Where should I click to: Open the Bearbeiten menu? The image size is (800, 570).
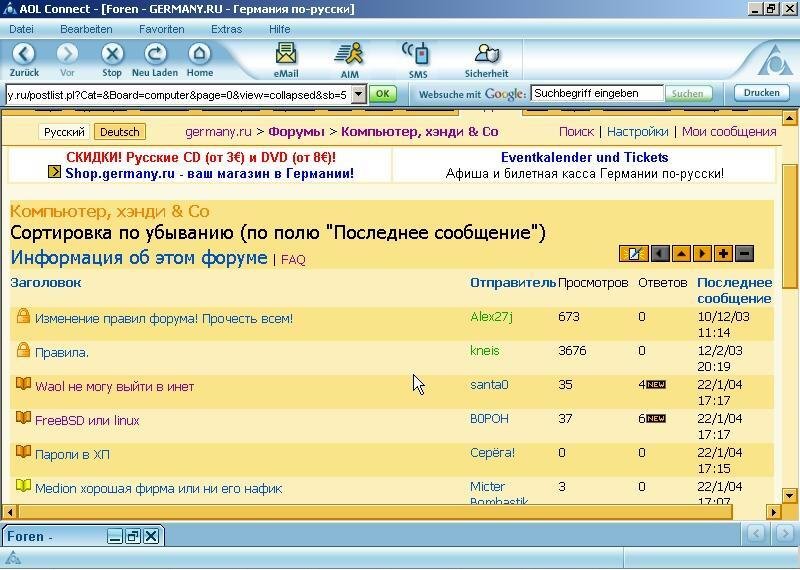(86, 29)
